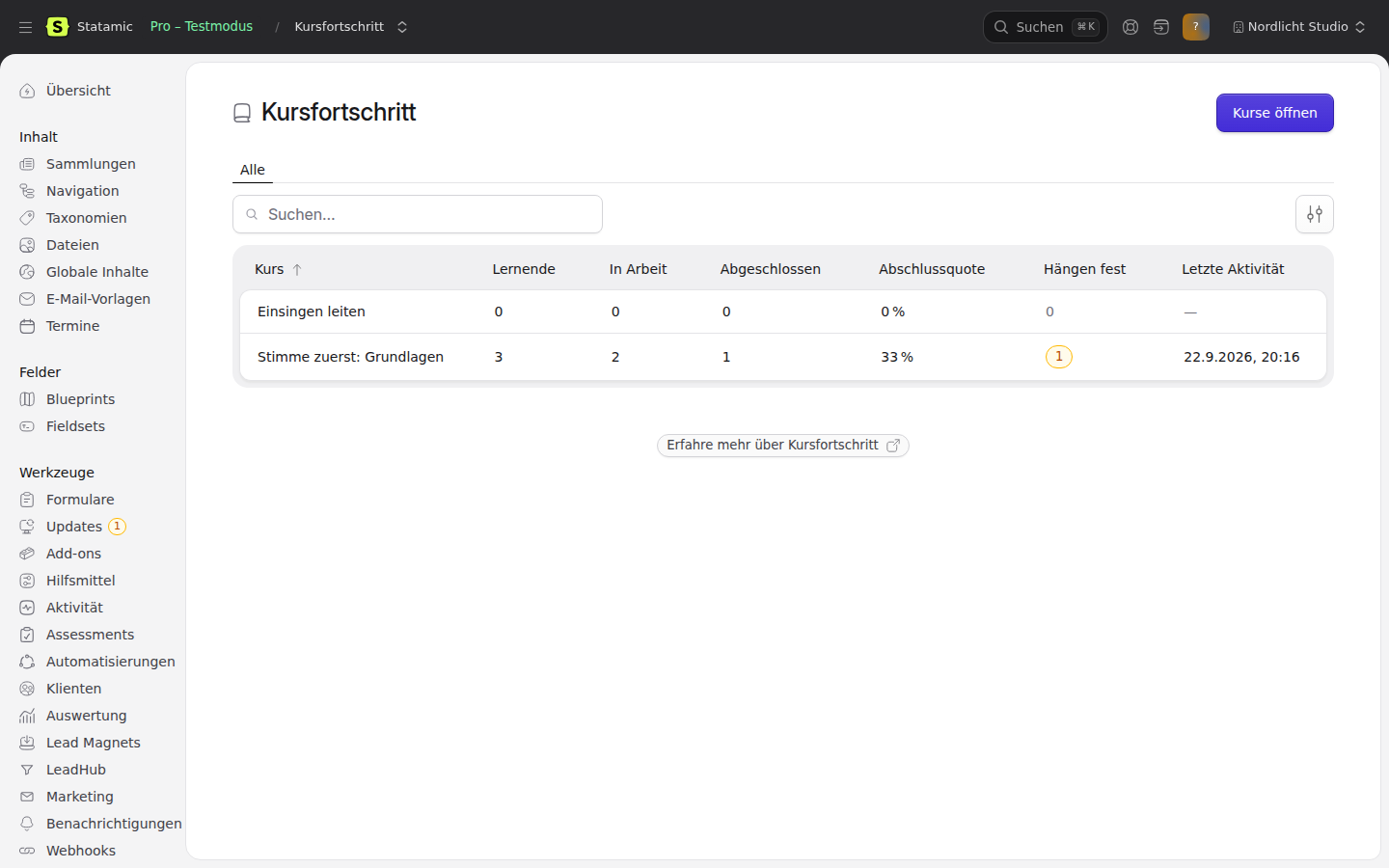Open Auswertung chart icon

27,716
